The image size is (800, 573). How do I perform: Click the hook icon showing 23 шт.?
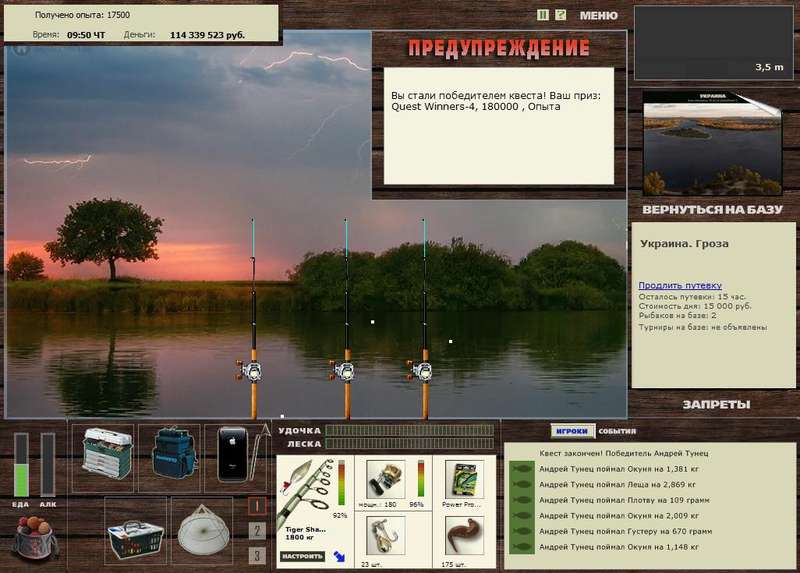point(386,536)
